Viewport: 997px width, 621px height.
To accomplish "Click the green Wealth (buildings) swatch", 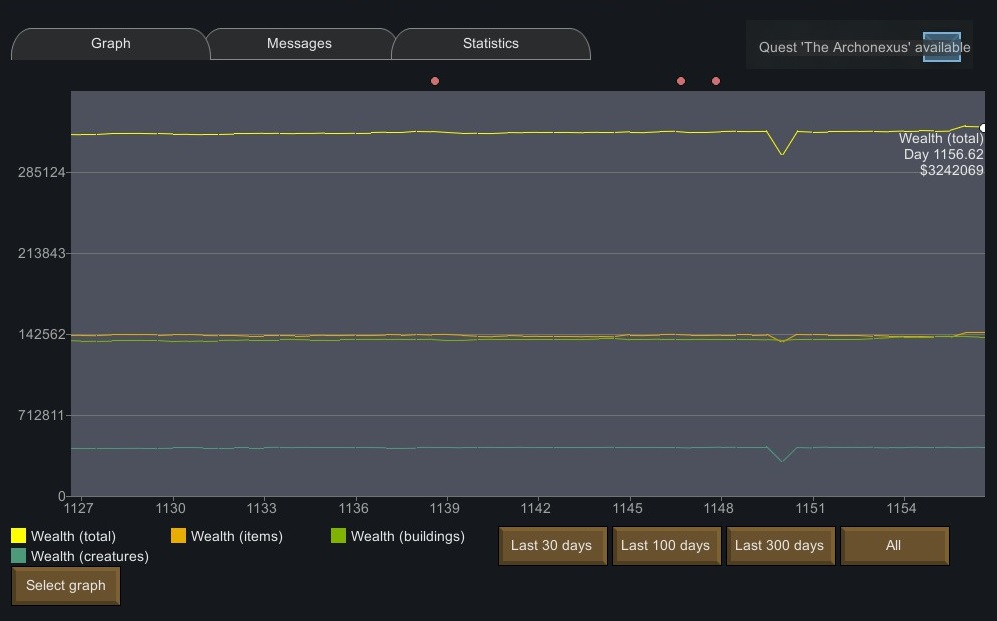I will (x=338, y=536).
